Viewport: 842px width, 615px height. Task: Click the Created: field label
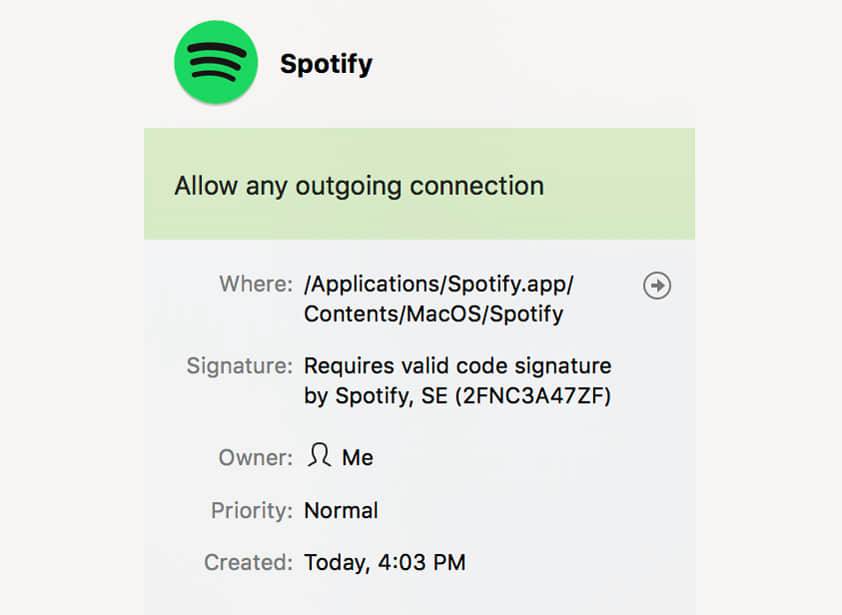(x=249, y=563)
